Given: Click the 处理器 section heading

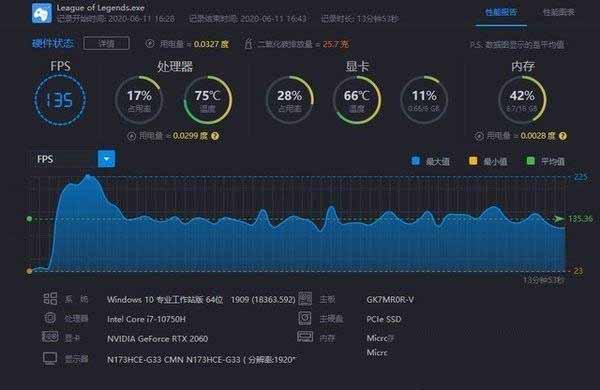Looking at the screenshot, I should point(175,67).
